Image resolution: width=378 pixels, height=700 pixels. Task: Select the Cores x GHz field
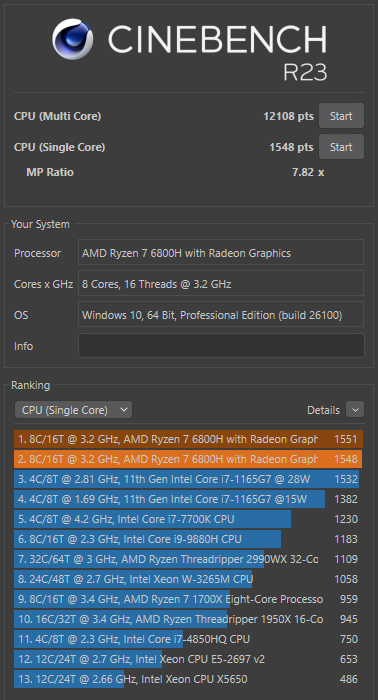[221, 284]
